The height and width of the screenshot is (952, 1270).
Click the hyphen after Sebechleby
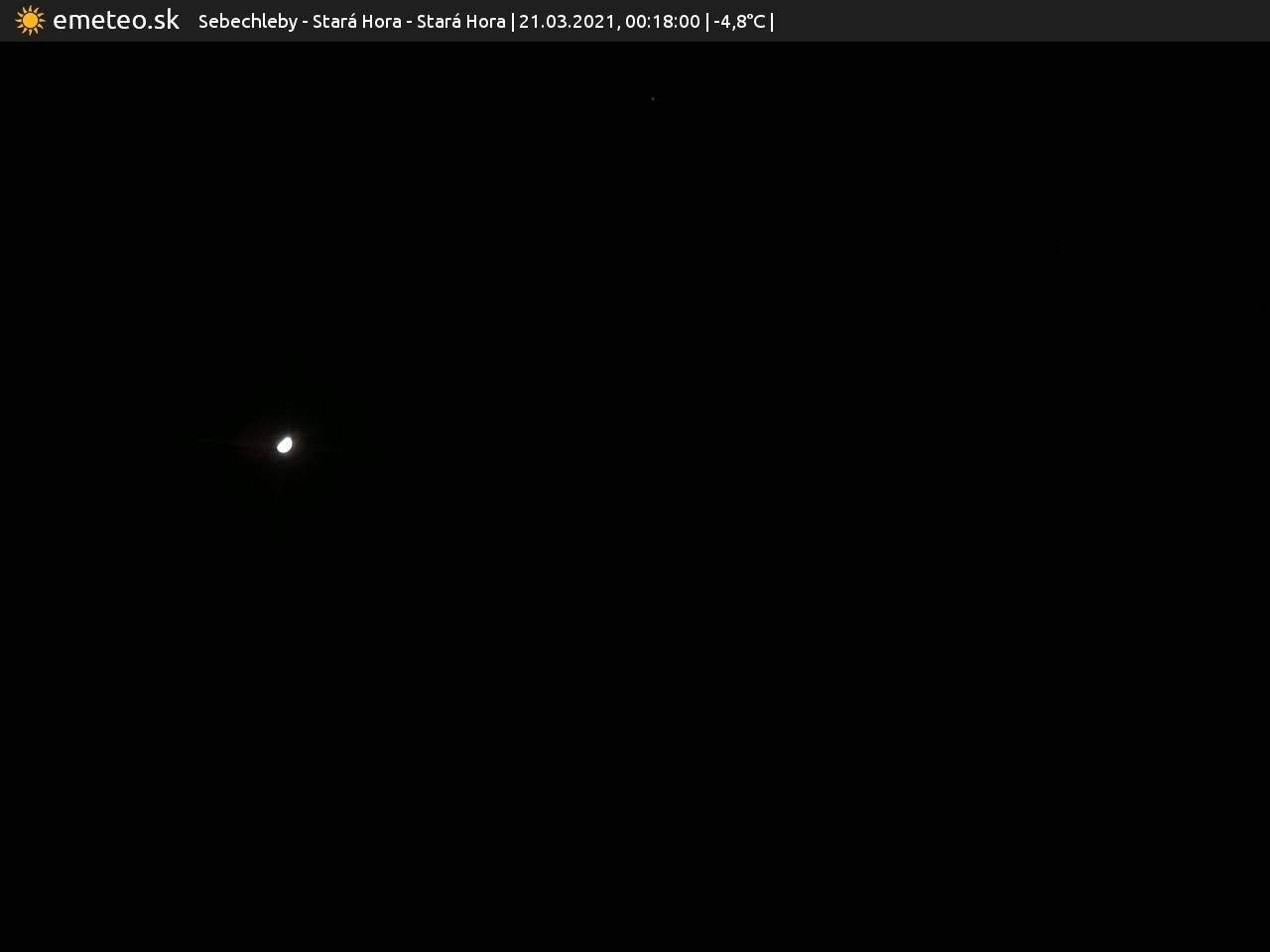(x=305, y=22)
